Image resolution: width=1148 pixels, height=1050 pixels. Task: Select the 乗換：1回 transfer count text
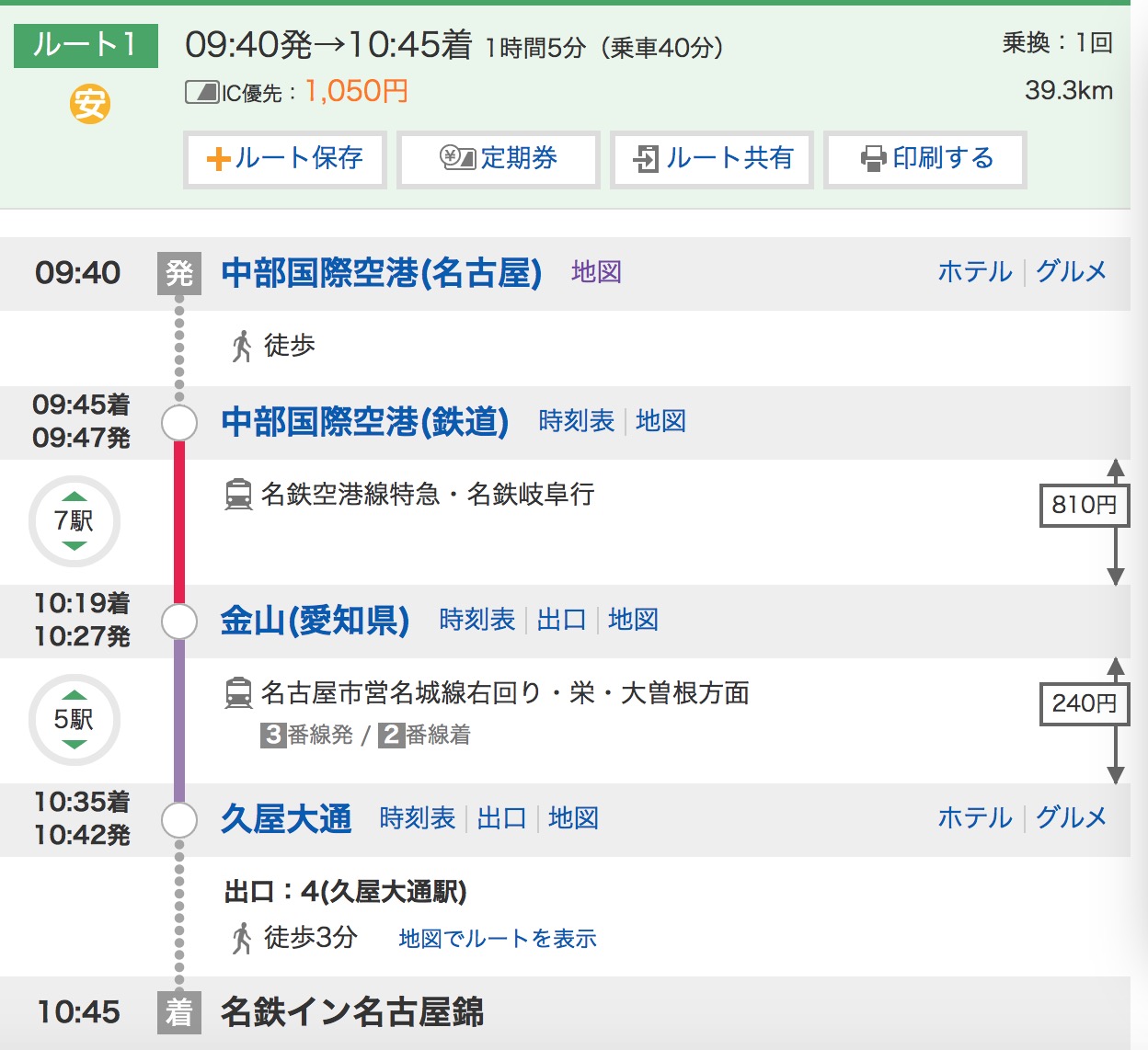(x=1058, y=42)
